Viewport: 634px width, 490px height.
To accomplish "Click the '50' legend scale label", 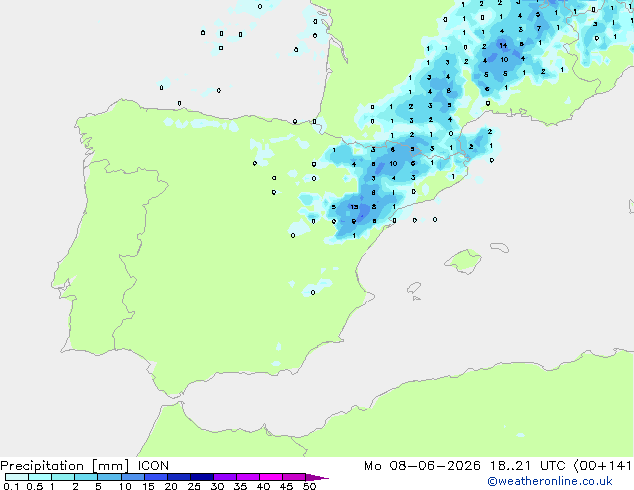I will [x=310, y=486].
